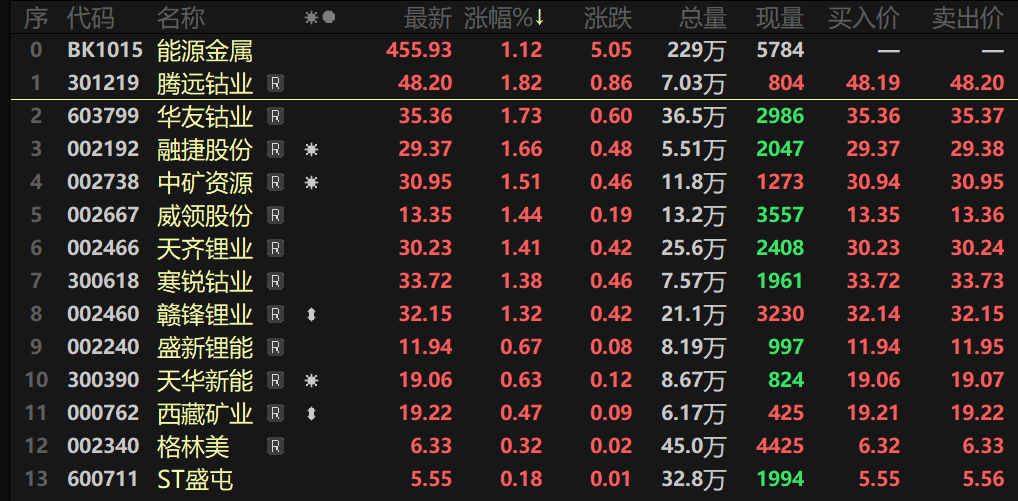Click the R badge next to 中矿资源
The height and width of the screenshot is (501, 1018).
275,182
